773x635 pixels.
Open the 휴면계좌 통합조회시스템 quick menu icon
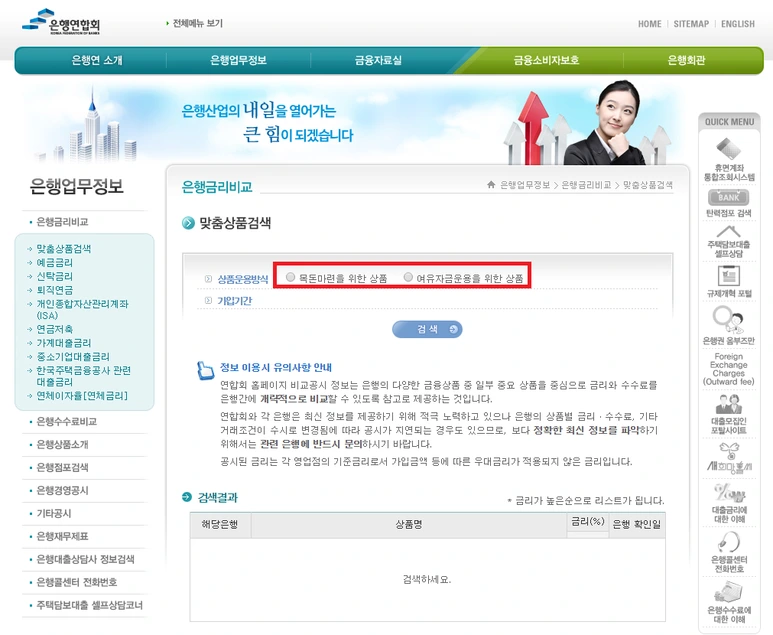[729, 149]
